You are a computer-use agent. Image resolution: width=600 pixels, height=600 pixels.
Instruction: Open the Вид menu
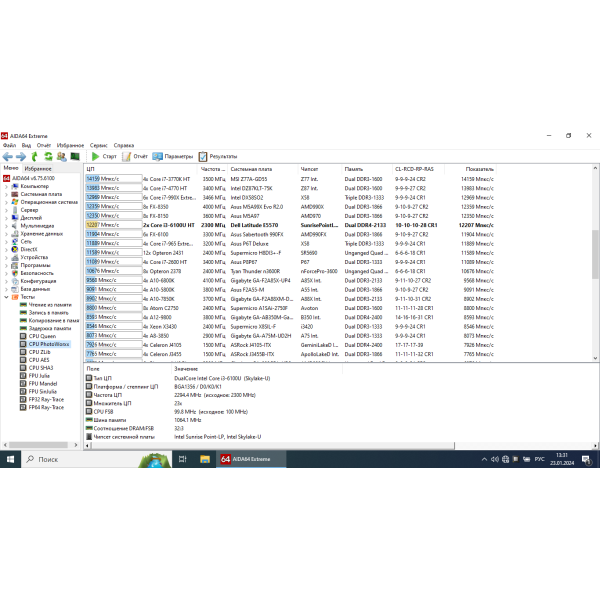click(x=26, y=145)
